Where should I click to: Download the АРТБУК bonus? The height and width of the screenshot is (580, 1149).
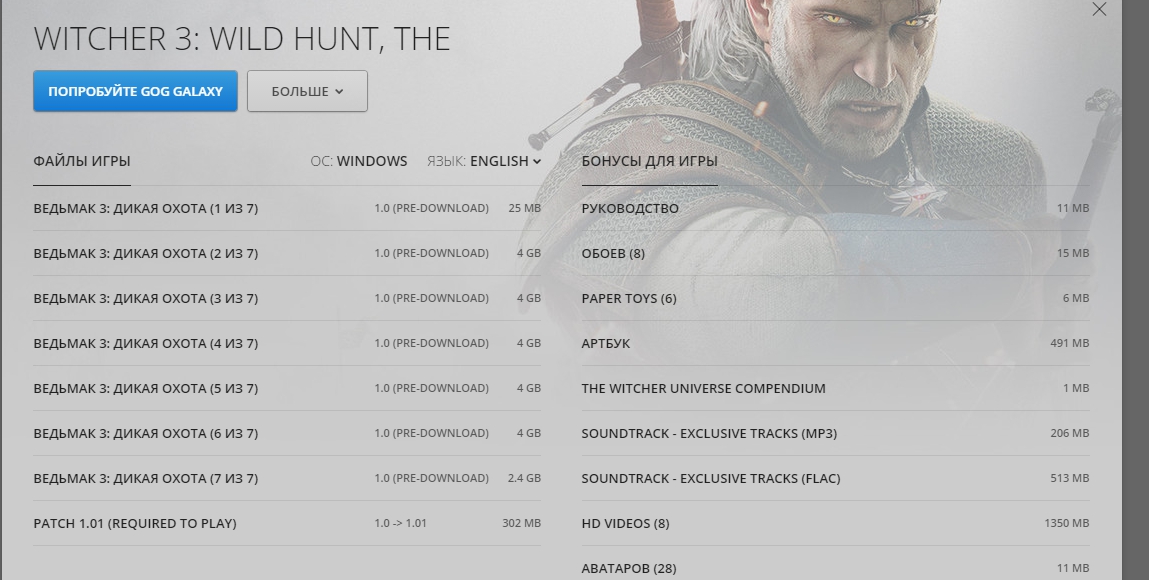pos(606,344)
